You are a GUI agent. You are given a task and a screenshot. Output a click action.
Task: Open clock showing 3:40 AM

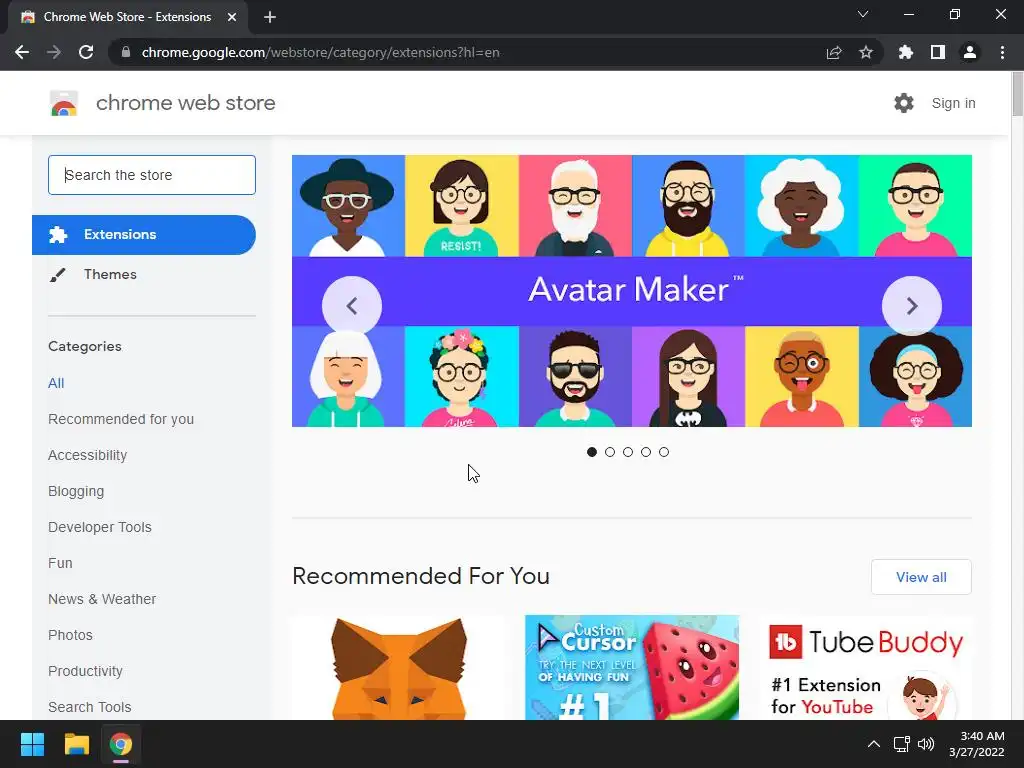(x=976, y=744)
